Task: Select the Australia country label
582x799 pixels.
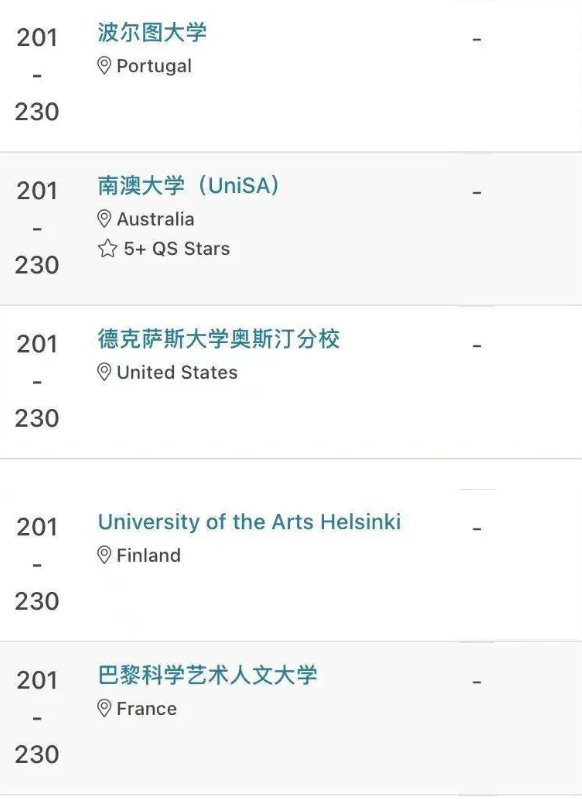Action: pyautogui.click(x=155, y=219)
